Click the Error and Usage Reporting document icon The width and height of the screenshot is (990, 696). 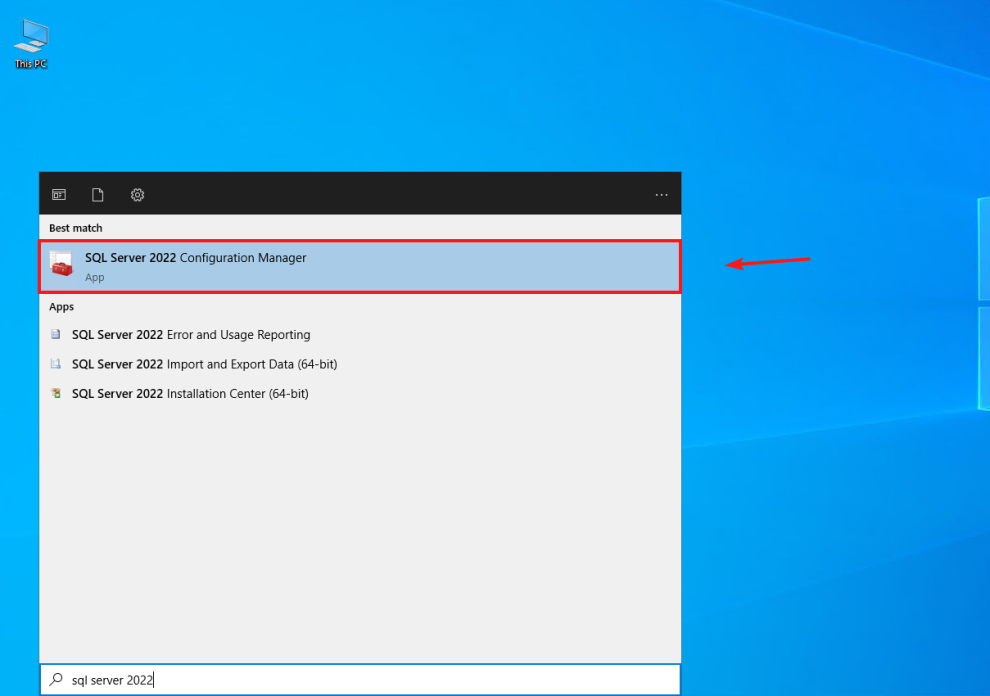pyautogui.click(x=56, y=334)
